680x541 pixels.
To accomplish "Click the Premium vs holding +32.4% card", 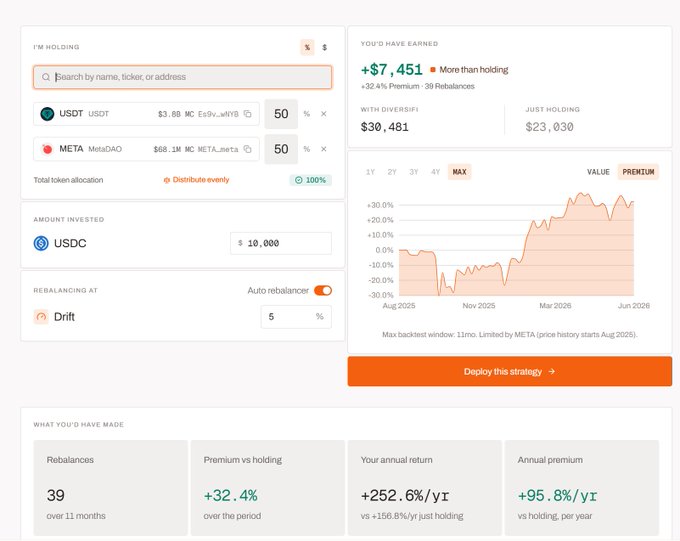I will 268,488.
